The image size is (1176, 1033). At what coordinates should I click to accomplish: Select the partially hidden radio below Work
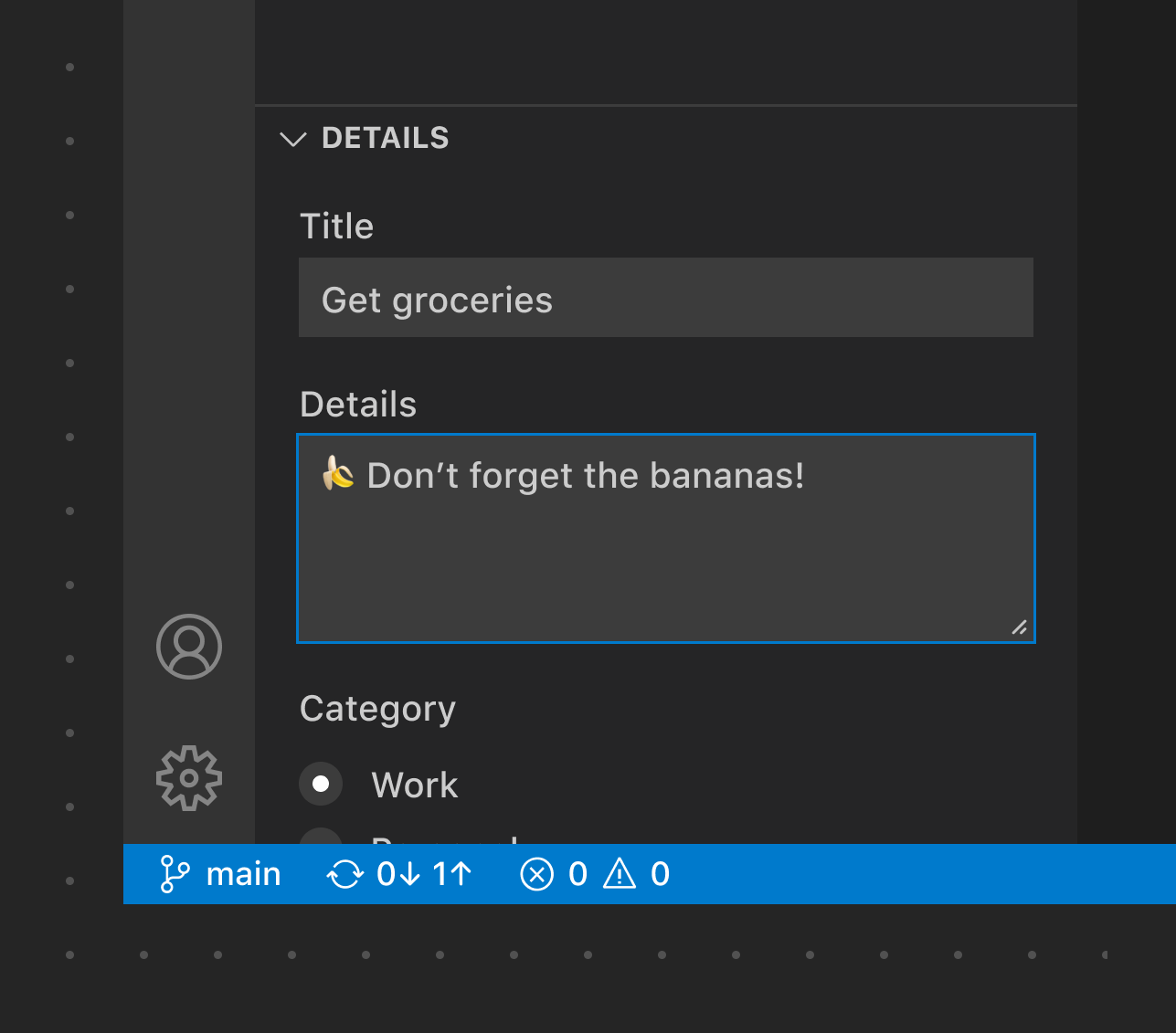[x=321, y=836]
